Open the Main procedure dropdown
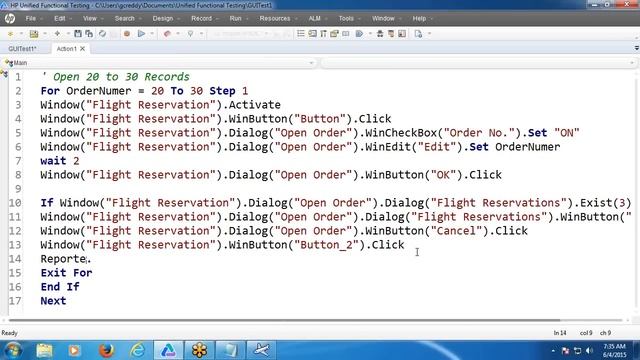640x360 pixels. (x=311, y=63)
